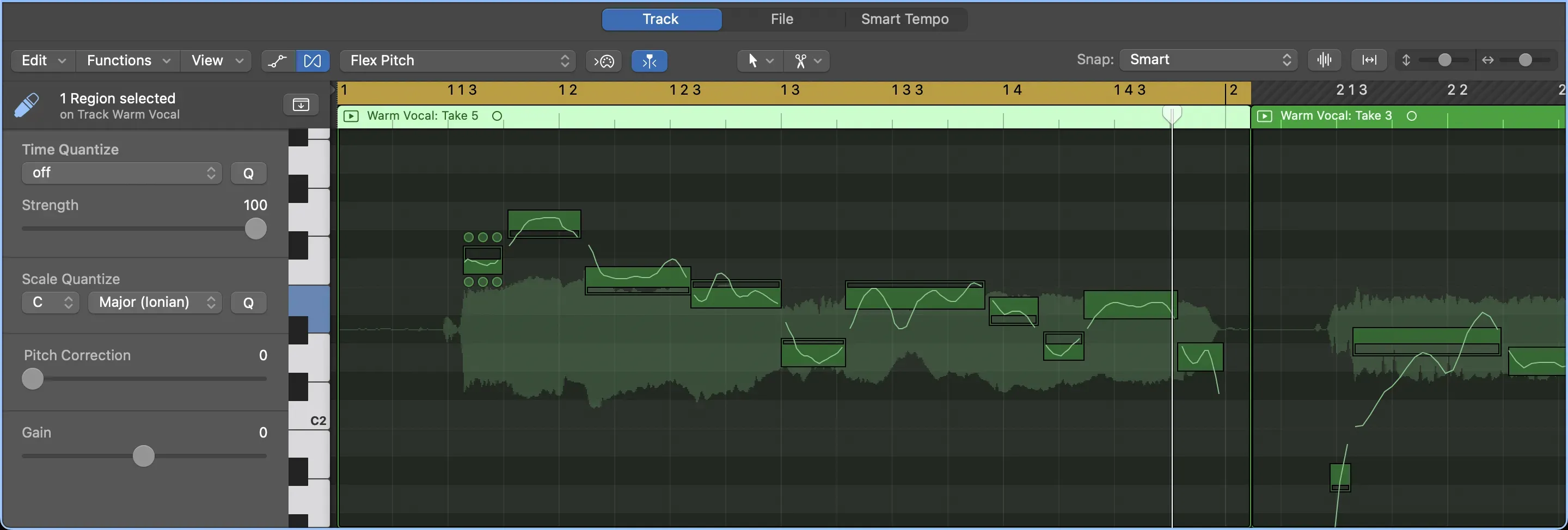Click loop circle on Warm Vocal: Take 5
The image size is (1568, 530).
(497, 115)
